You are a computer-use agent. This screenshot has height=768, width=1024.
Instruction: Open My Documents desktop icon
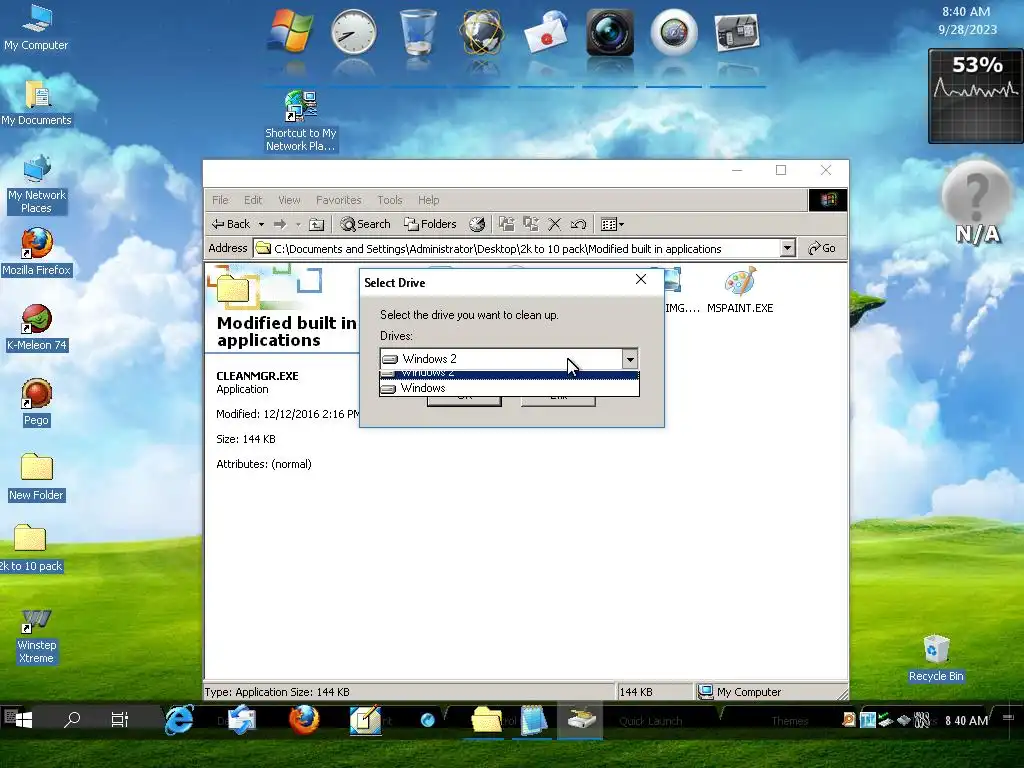pos(36,103)
